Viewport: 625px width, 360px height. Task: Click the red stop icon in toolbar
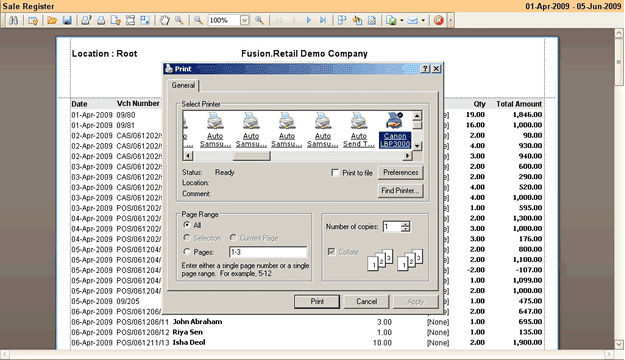[x=438, y=20]
